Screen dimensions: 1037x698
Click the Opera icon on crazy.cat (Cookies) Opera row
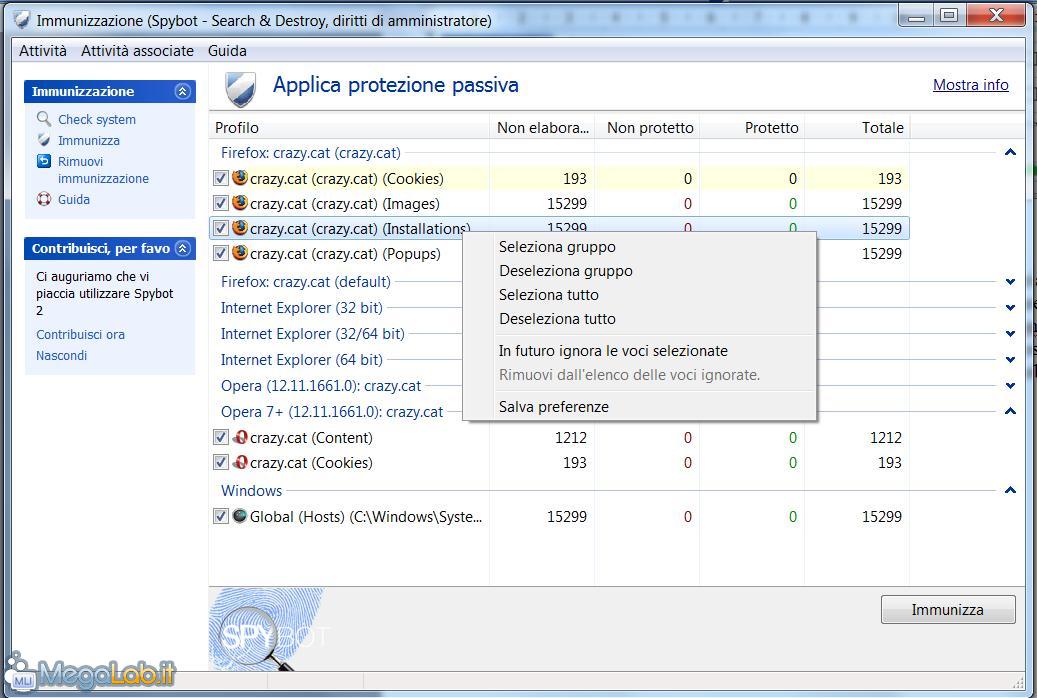click(x=240, y=462)
